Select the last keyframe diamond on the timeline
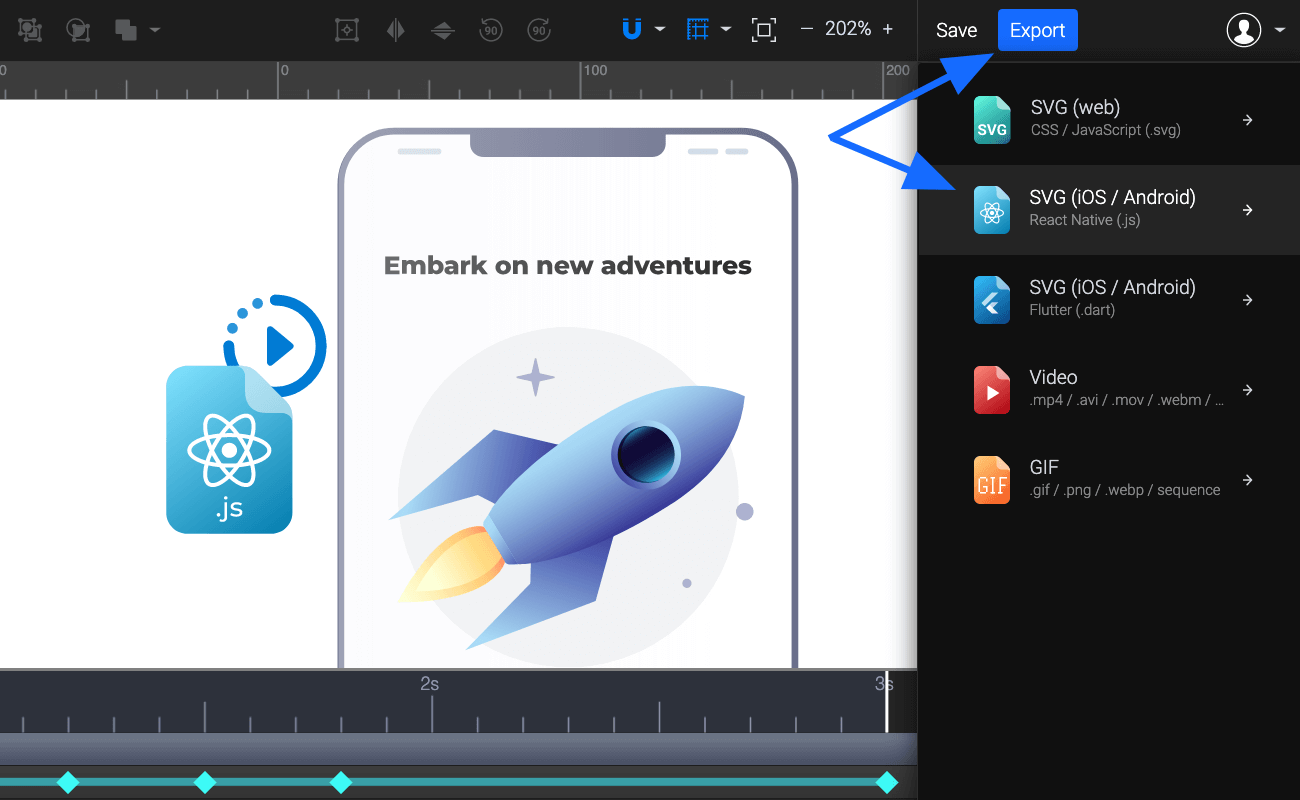The height and width of the screenshot is (800, 1300). pyautogui.click(x=888, y=783)
